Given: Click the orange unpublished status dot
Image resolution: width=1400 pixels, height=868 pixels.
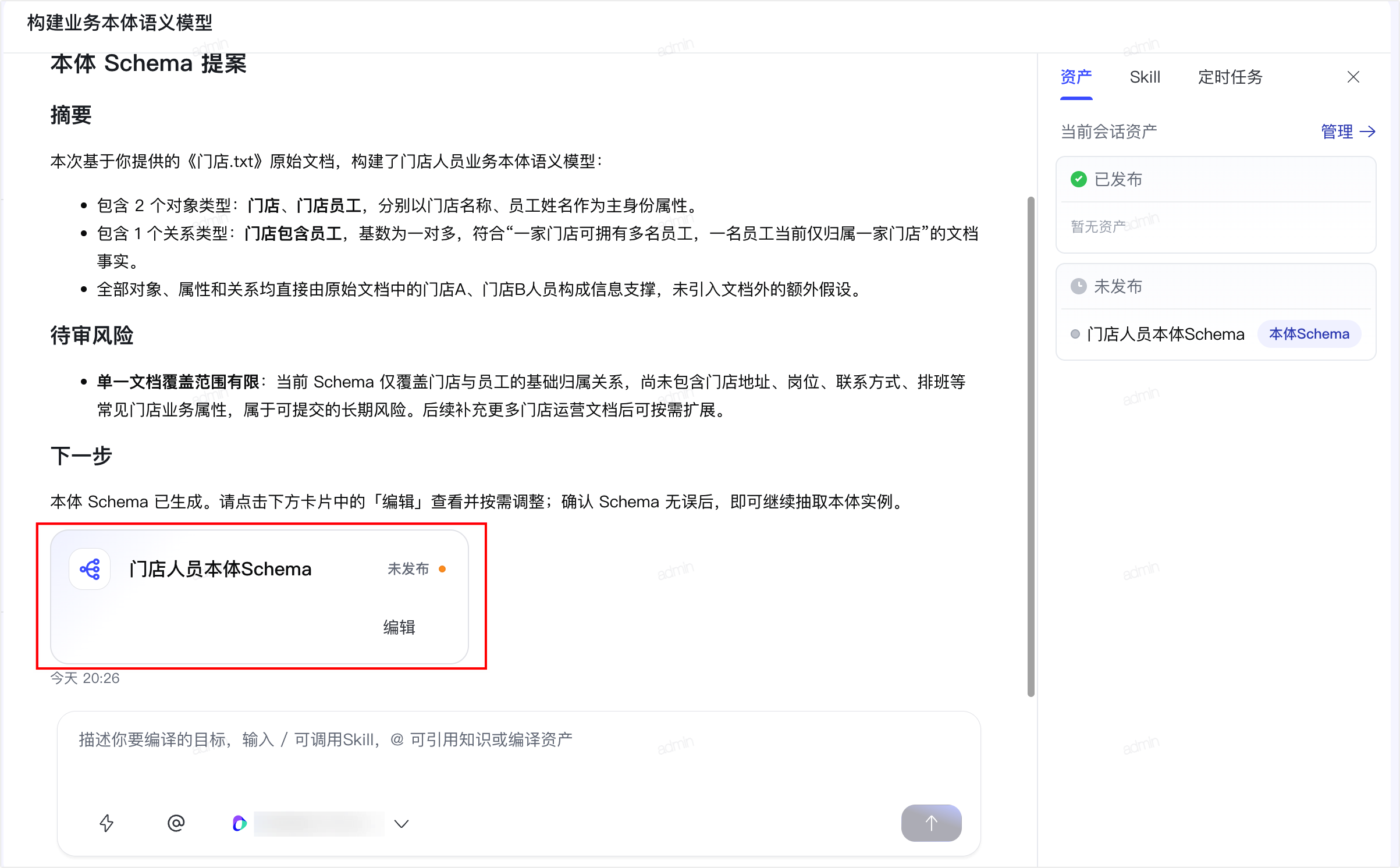Looking at the screenshot, I should click(x=442, y=569).
